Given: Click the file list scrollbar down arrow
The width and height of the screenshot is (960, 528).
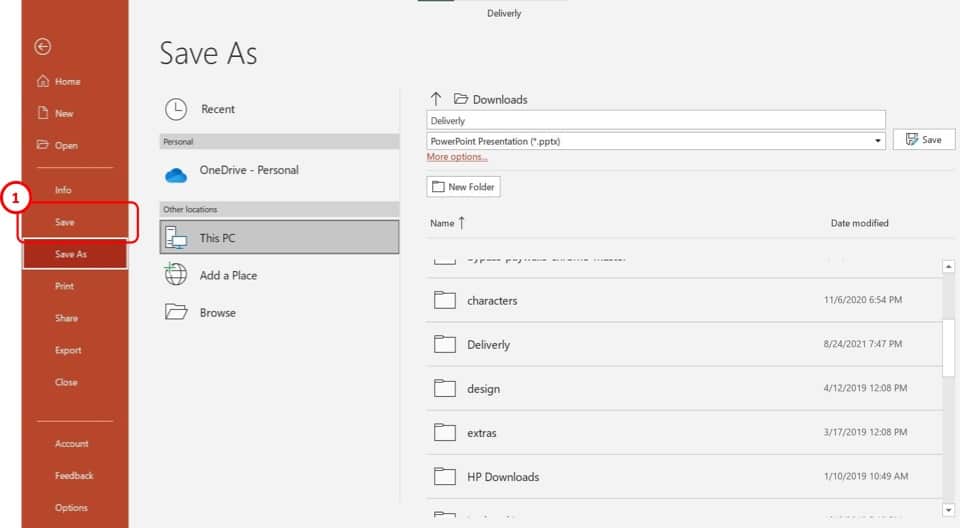Looking at the screenshot, I should pos(948,510).
